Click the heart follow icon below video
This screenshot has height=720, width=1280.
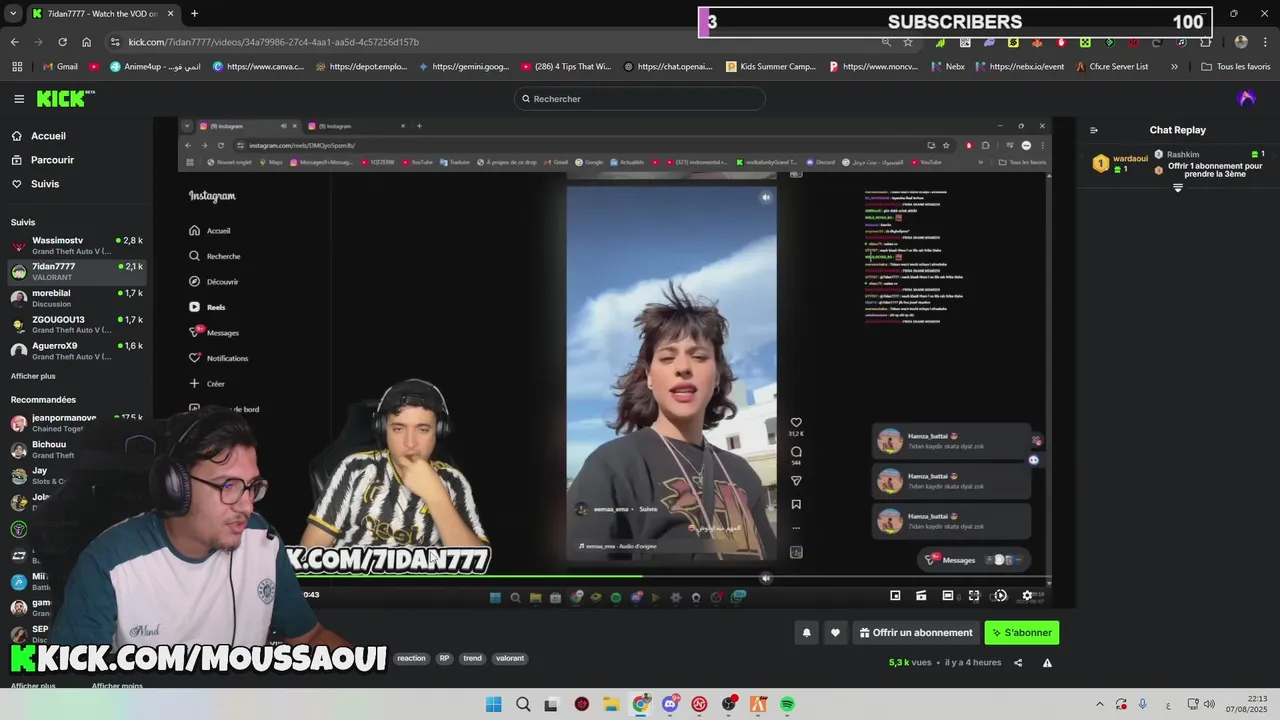coord(835,632)
